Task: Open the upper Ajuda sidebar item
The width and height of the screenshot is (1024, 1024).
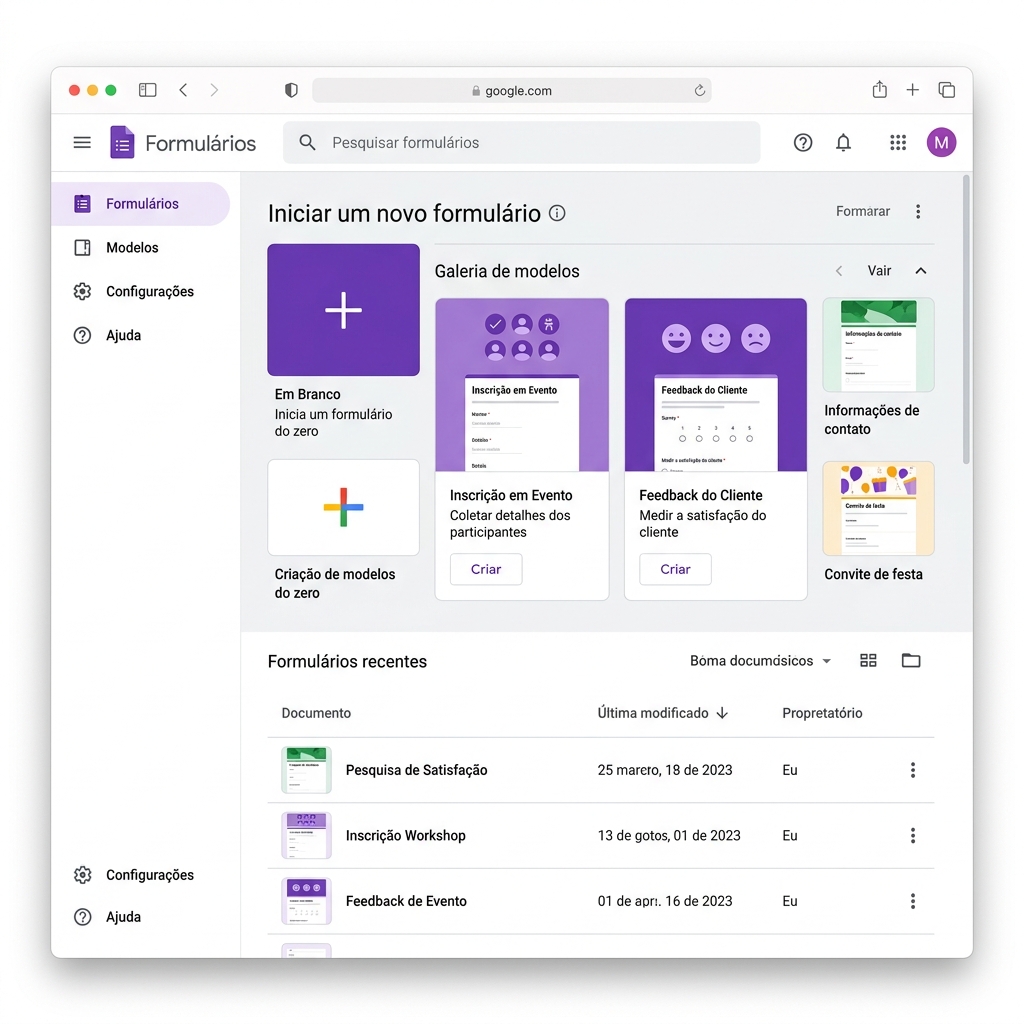Action: tap(108, 335)
